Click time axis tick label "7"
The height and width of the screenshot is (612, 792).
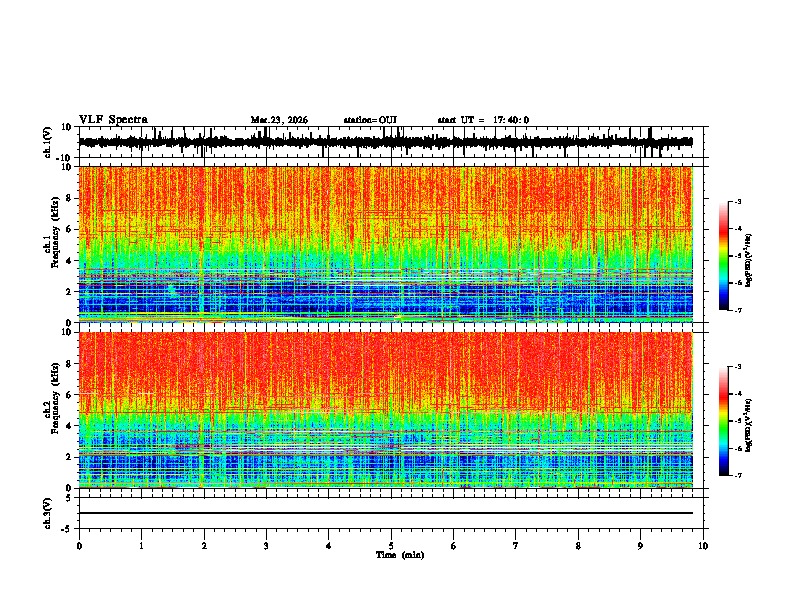(x=516, y=546)
